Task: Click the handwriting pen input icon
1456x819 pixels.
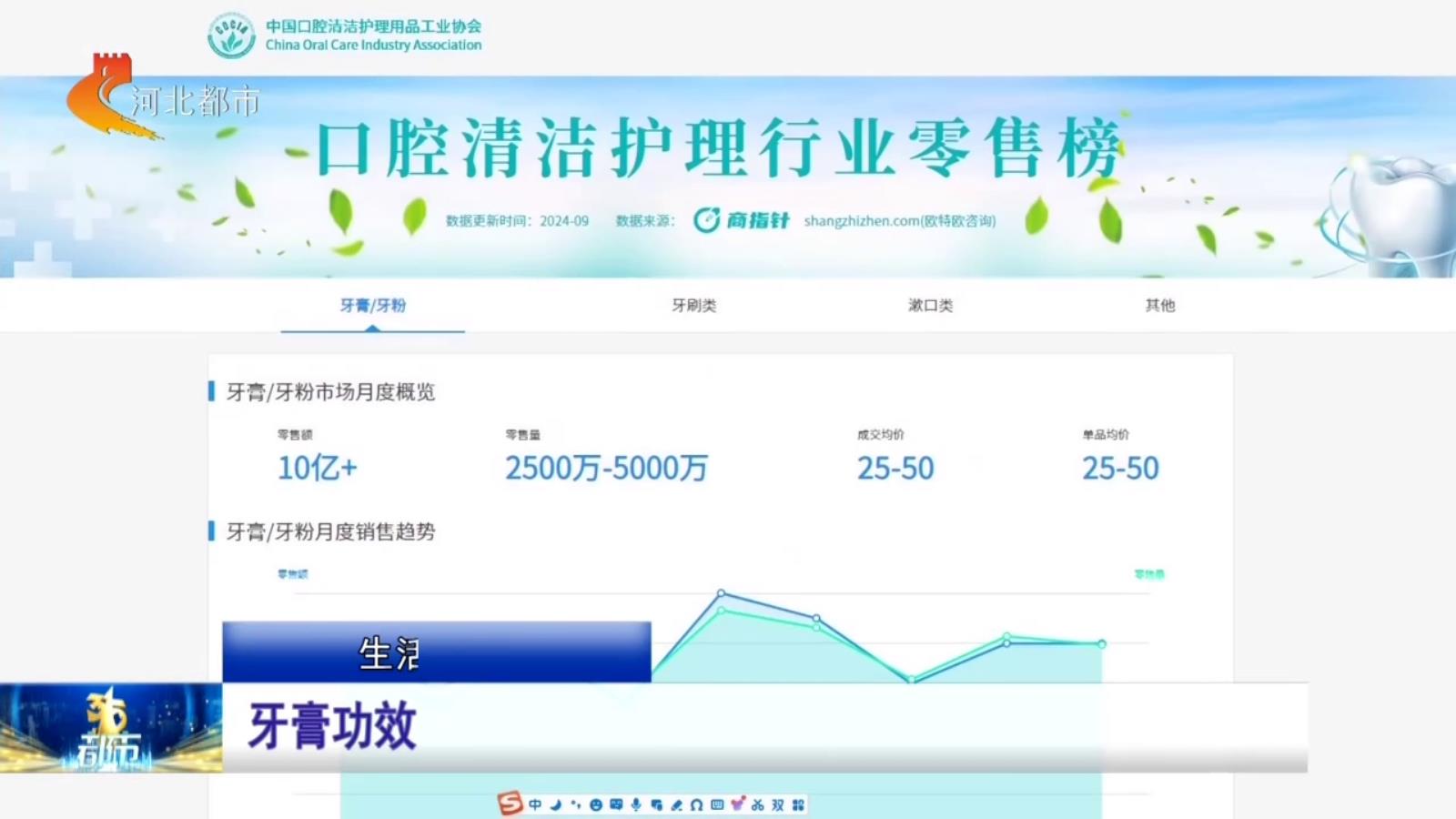Action: (676, 804)
